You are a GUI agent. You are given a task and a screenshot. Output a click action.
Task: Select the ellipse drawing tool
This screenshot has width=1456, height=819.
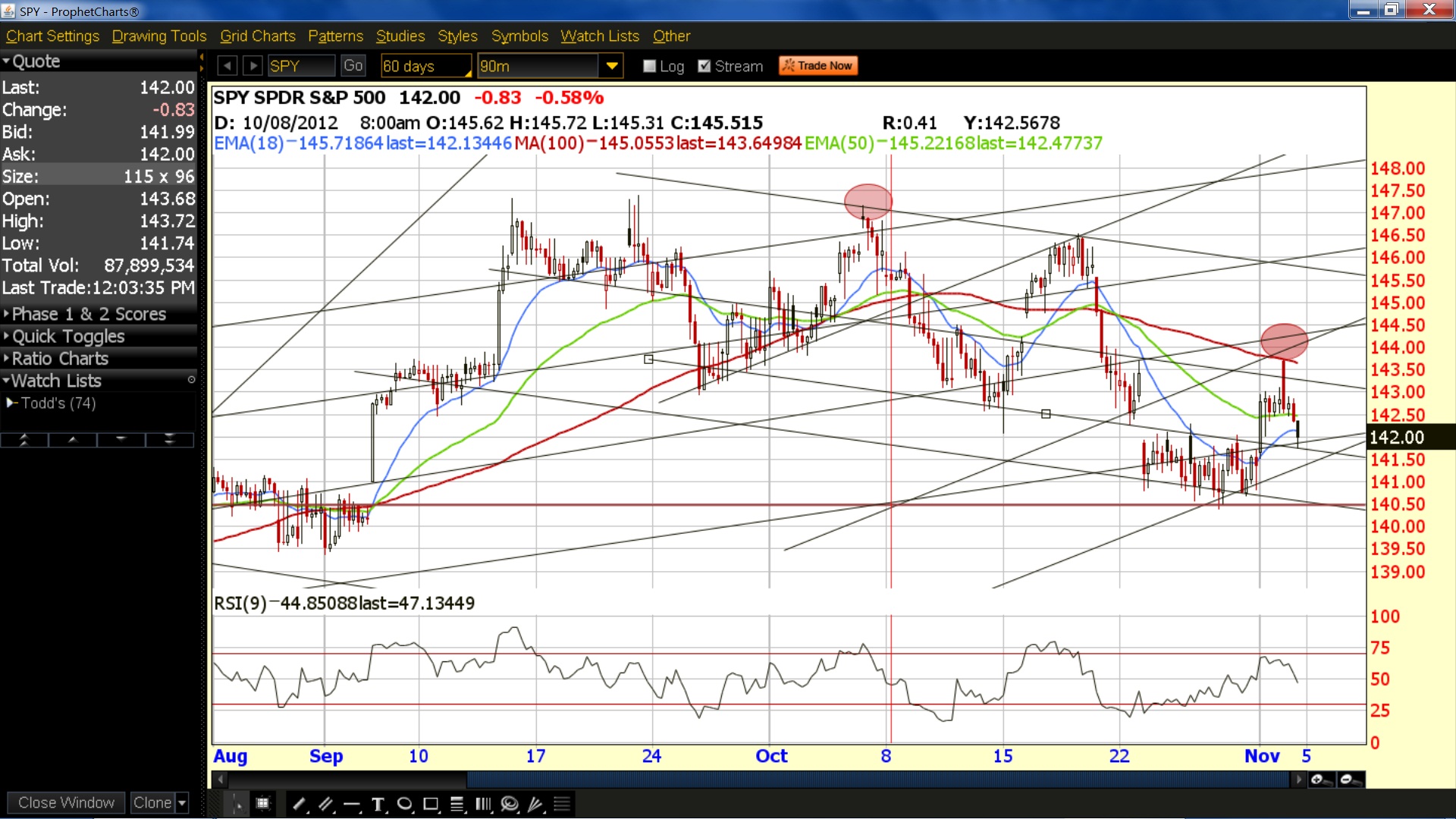[x=405, y=804]
